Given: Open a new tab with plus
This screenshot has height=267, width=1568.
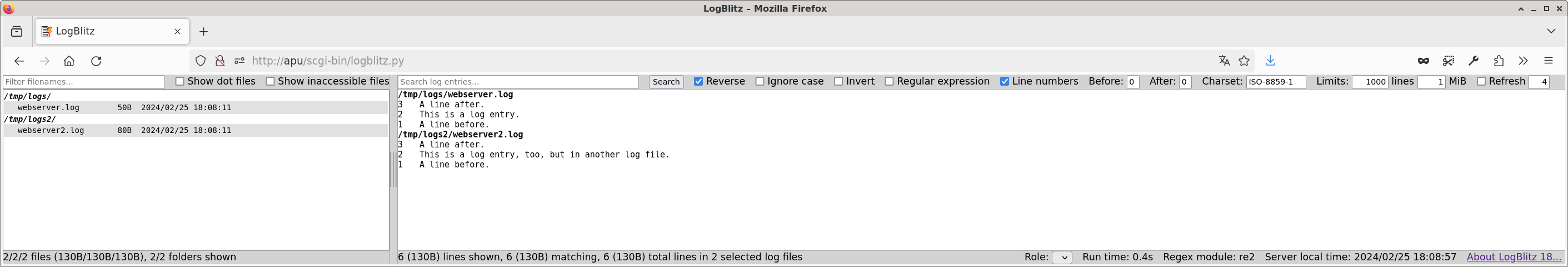Looking at the screenshot, I should pos(204,32).
